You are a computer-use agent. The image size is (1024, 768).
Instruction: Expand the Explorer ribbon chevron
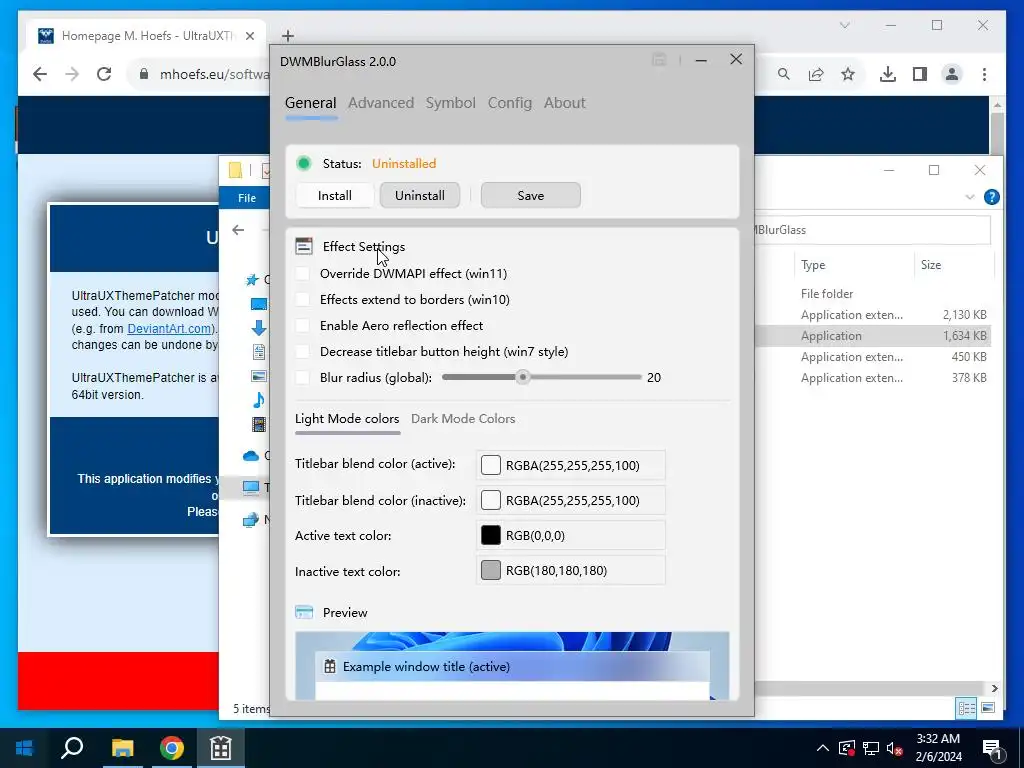pos(970,197)
